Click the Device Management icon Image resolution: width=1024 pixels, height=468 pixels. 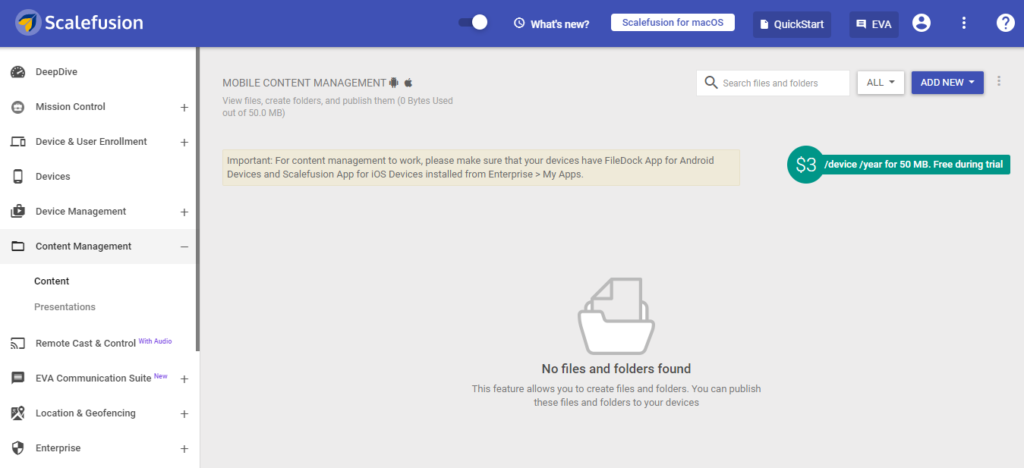pos(18,211)
